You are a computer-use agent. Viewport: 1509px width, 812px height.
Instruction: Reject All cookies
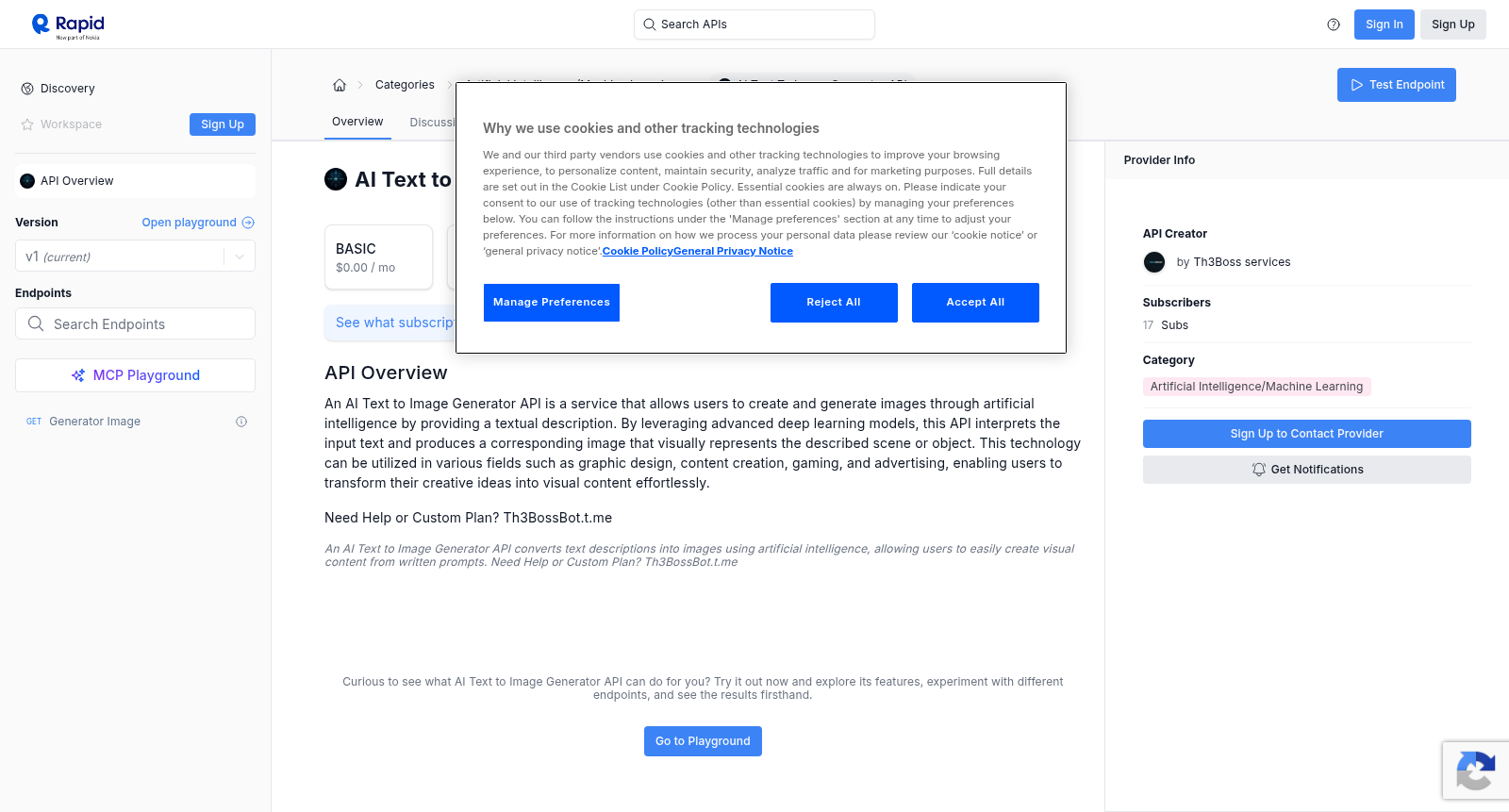[834, 303]
